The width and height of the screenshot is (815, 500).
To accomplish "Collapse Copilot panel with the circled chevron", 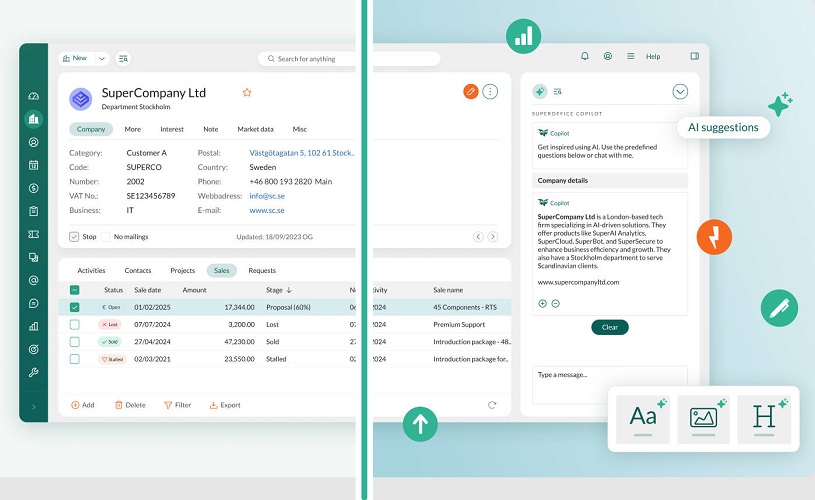I will (680, 91).
